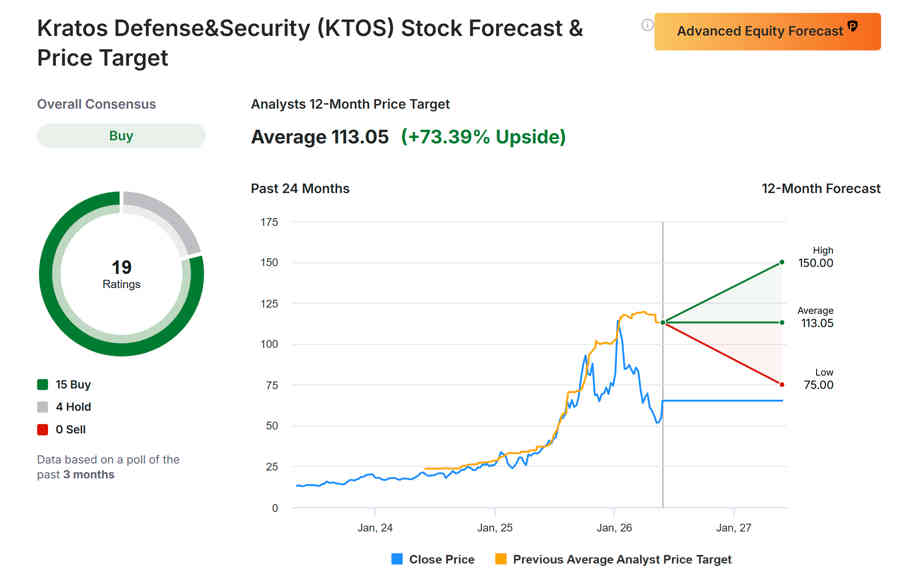The width and height of the screenshot is (899, 578).
Task: Click the '15 Buy' legend text
Action: click(x=73, y=384)
